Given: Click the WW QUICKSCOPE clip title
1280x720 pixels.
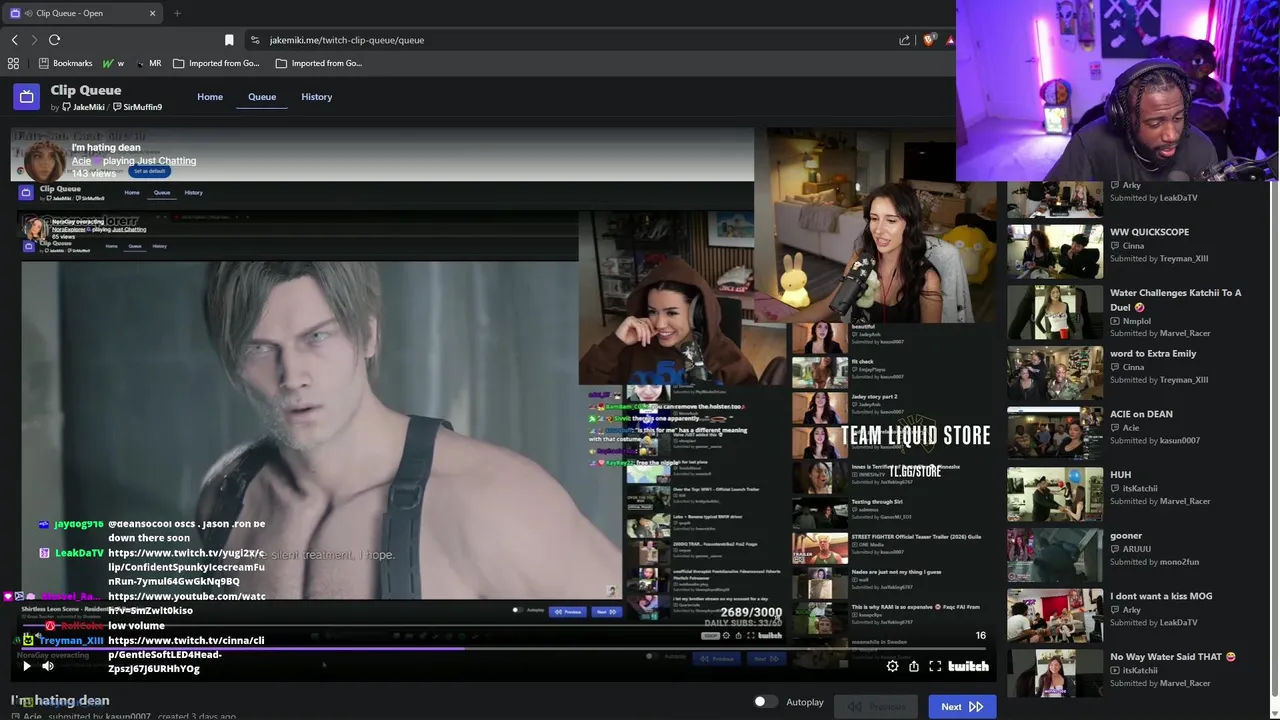Looking at the screenshot, I should tap(1149, 232).
